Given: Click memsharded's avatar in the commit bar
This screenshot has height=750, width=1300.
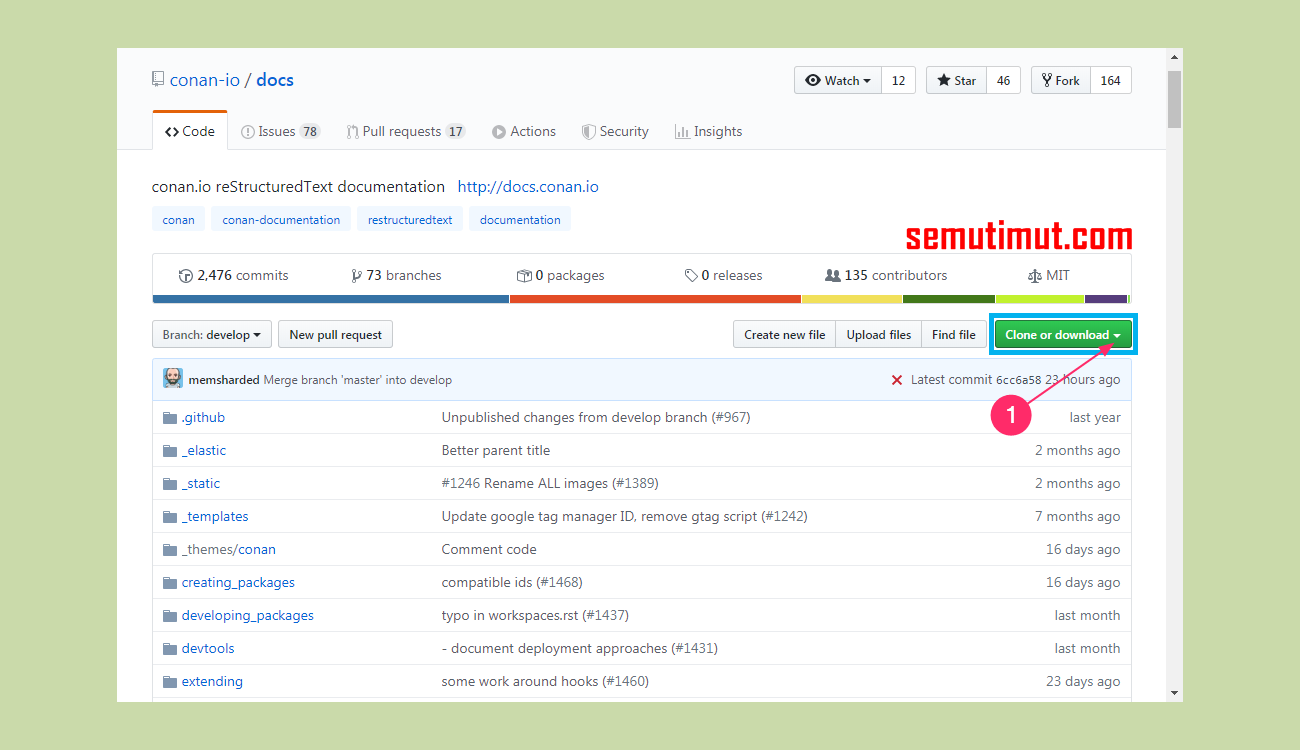Looking at the screenshot, I should coord(173,379).
